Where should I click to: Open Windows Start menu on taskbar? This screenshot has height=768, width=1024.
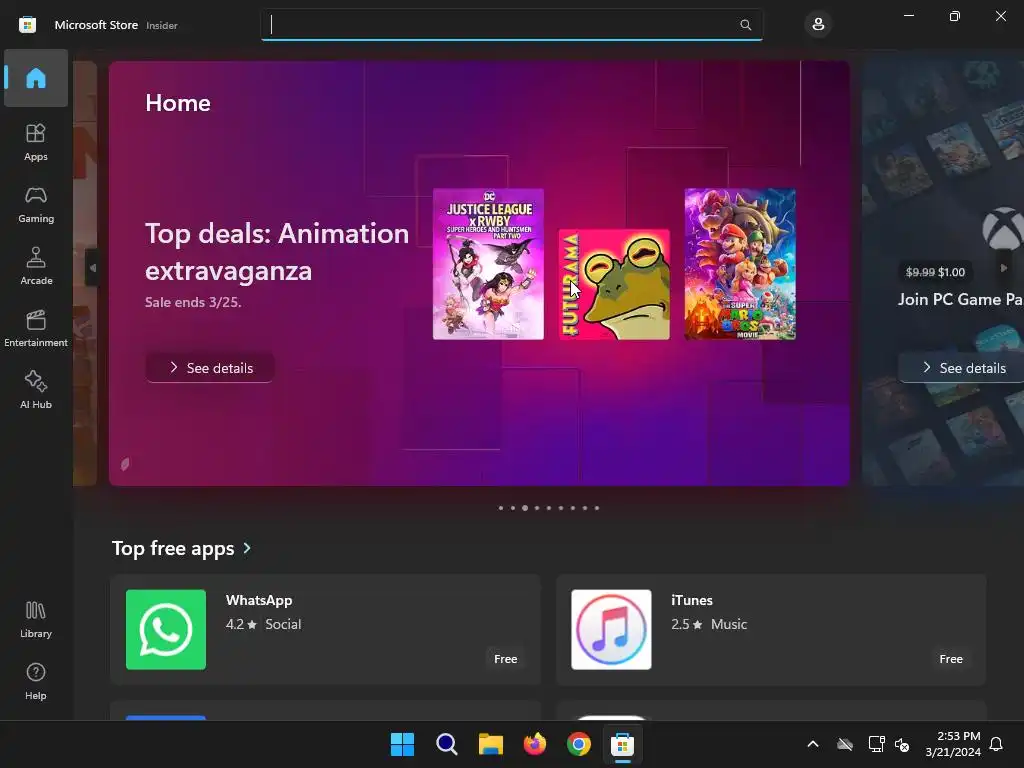click(402, 744)
